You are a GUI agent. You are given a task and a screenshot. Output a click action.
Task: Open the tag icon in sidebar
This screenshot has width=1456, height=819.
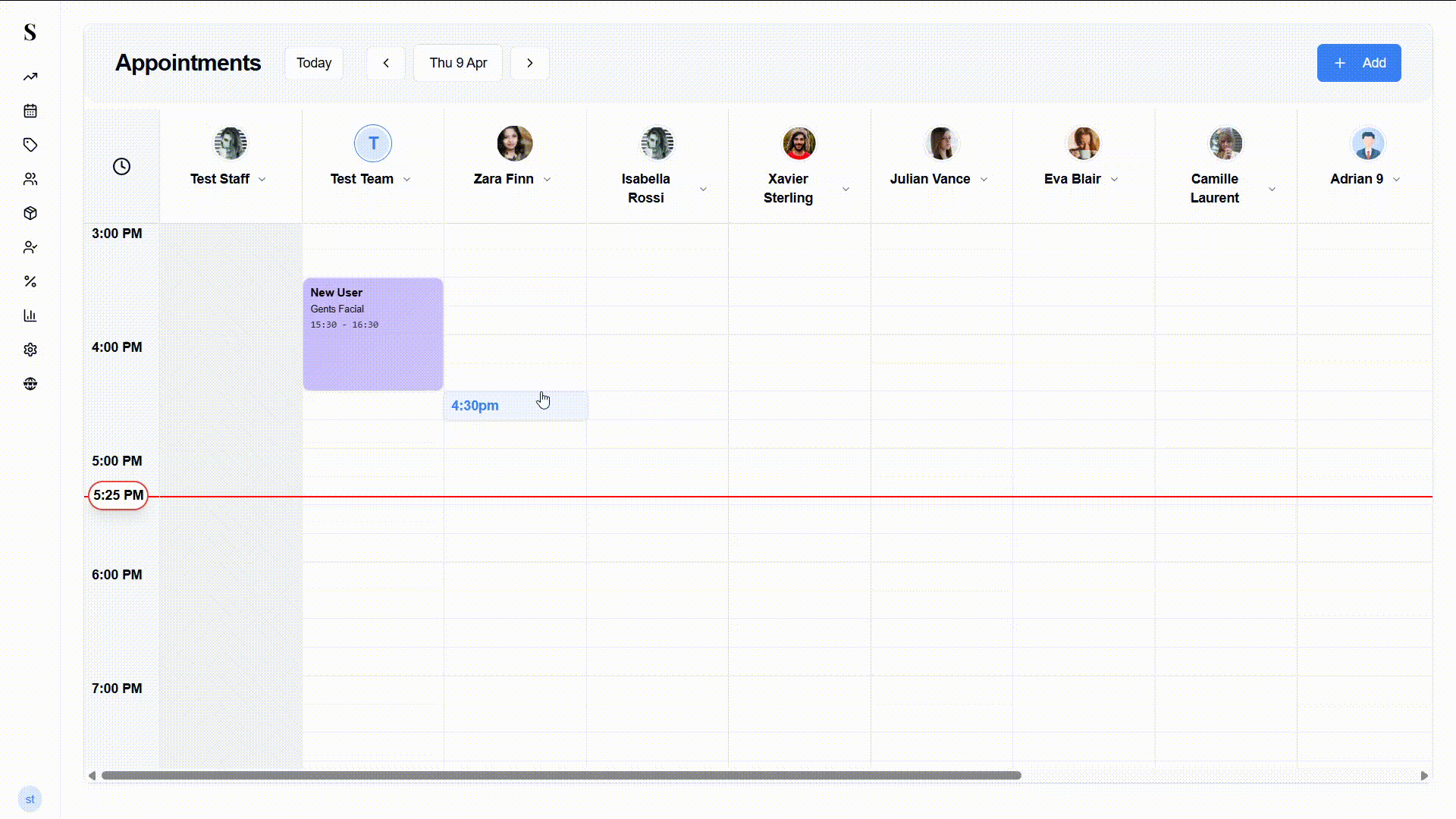click(x=30, y=145)
